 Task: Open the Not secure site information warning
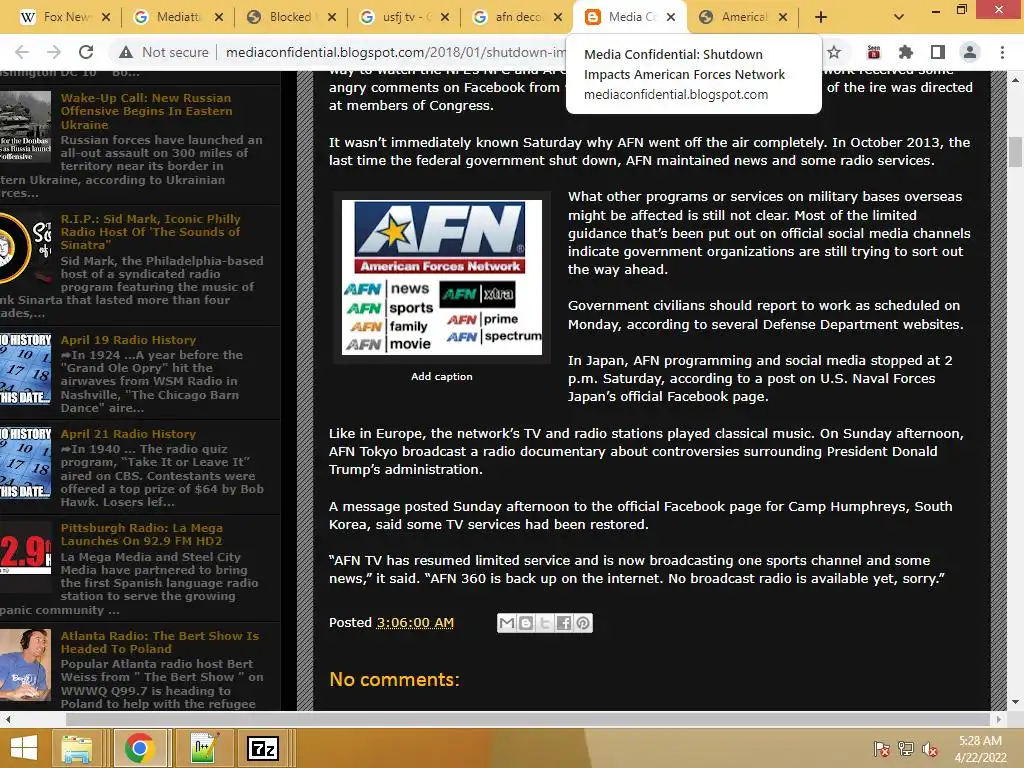[165, 52]
